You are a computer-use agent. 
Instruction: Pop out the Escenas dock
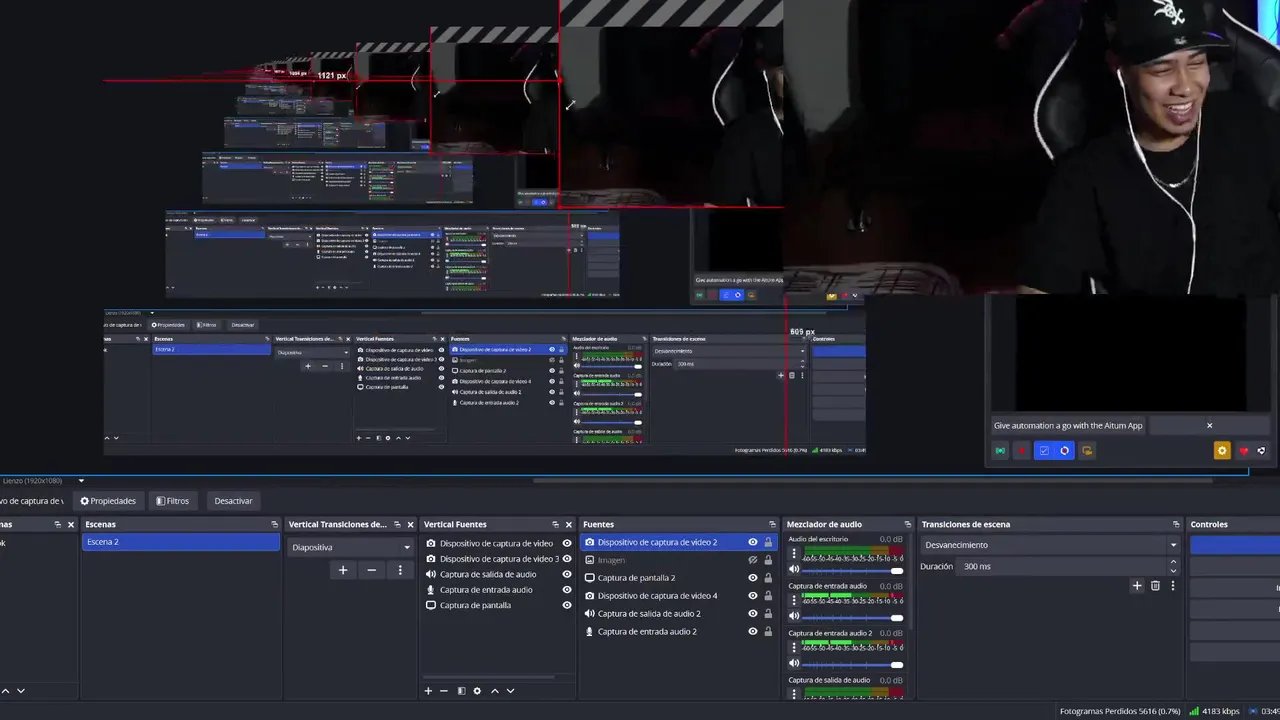tap(274, 524)
